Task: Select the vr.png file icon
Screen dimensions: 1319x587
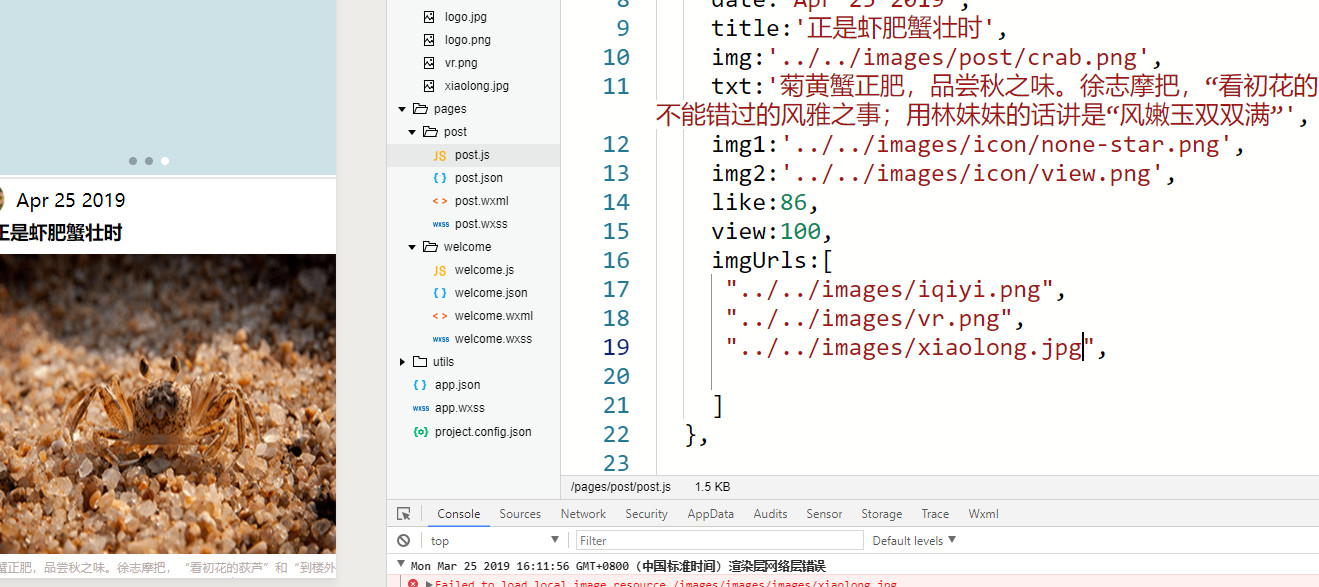Action: [x=429, y=63]
